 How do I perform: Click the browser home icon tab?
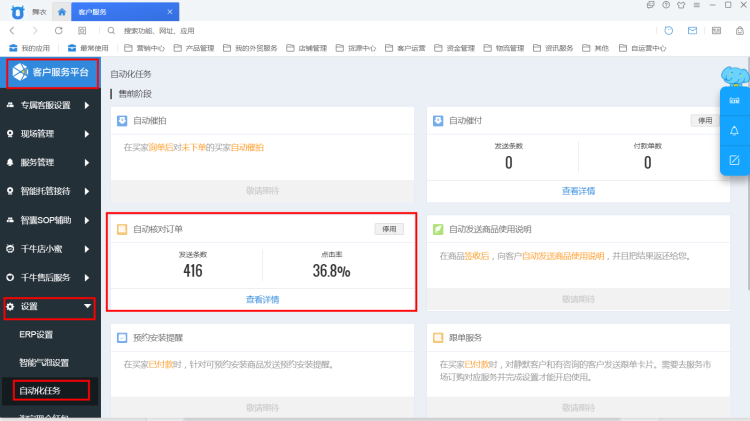[62, 12]
